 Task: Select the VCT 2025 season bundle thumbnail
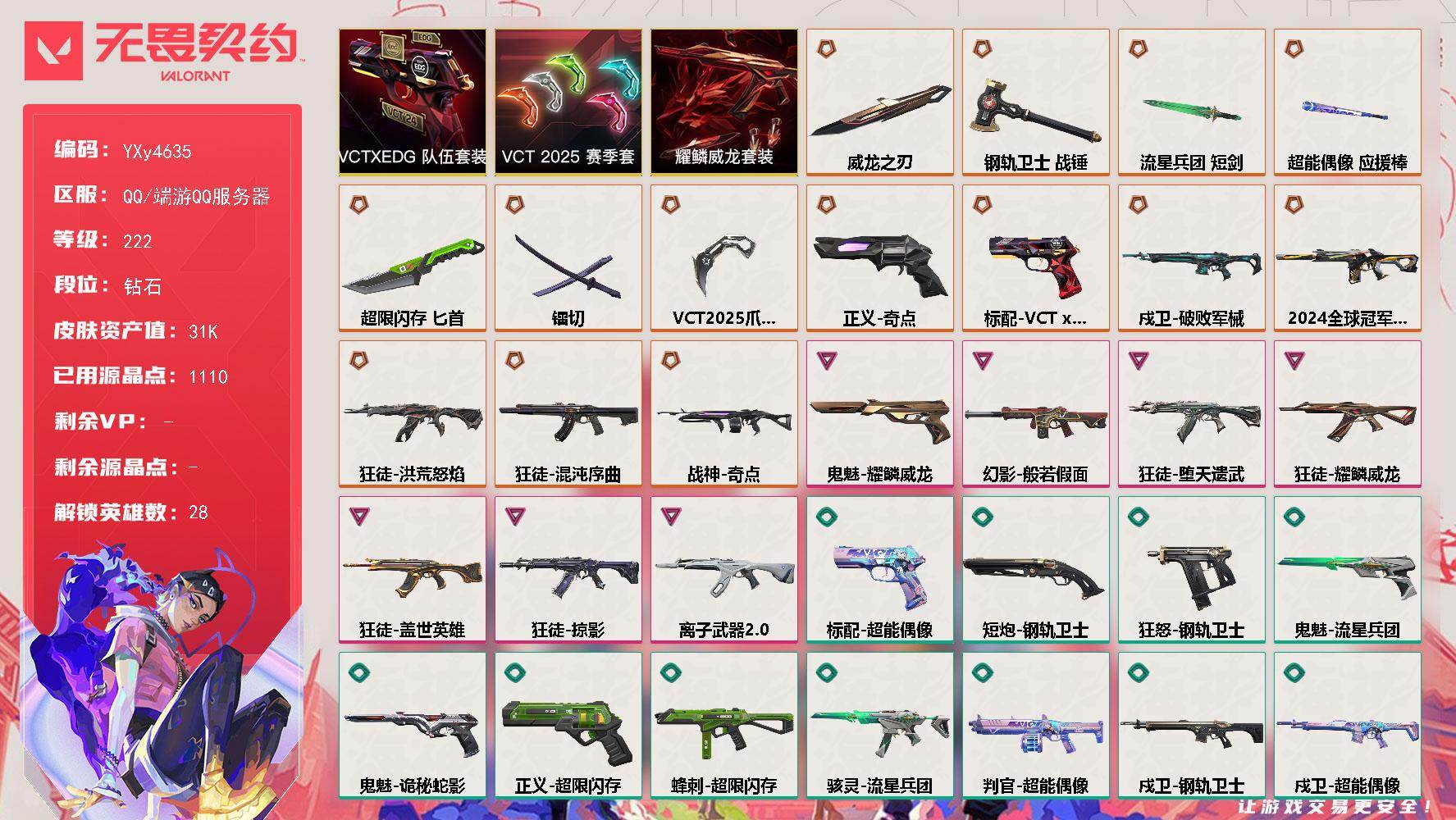tap(568, 102)
